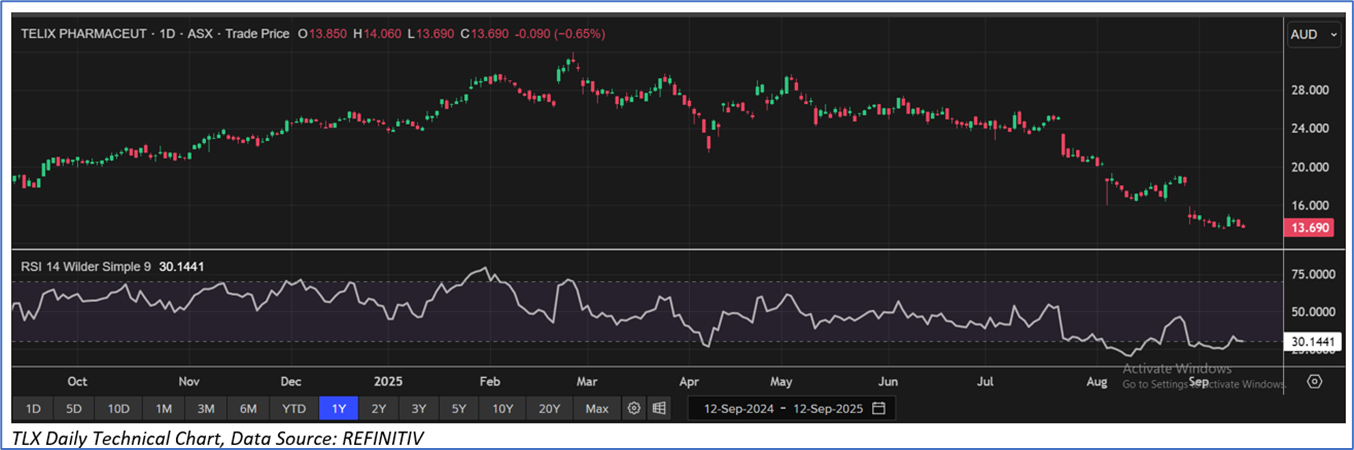This screenshot has width=1354, height=450.
Task: Expand the AUD currency dropdown
Action: (x=1313, y=34)
